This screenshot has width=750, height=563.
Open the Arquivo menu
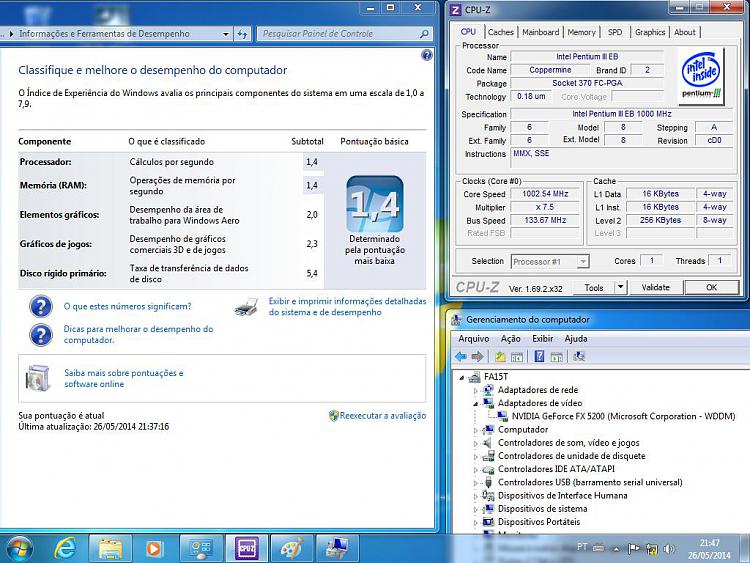(x=474, y=339)
